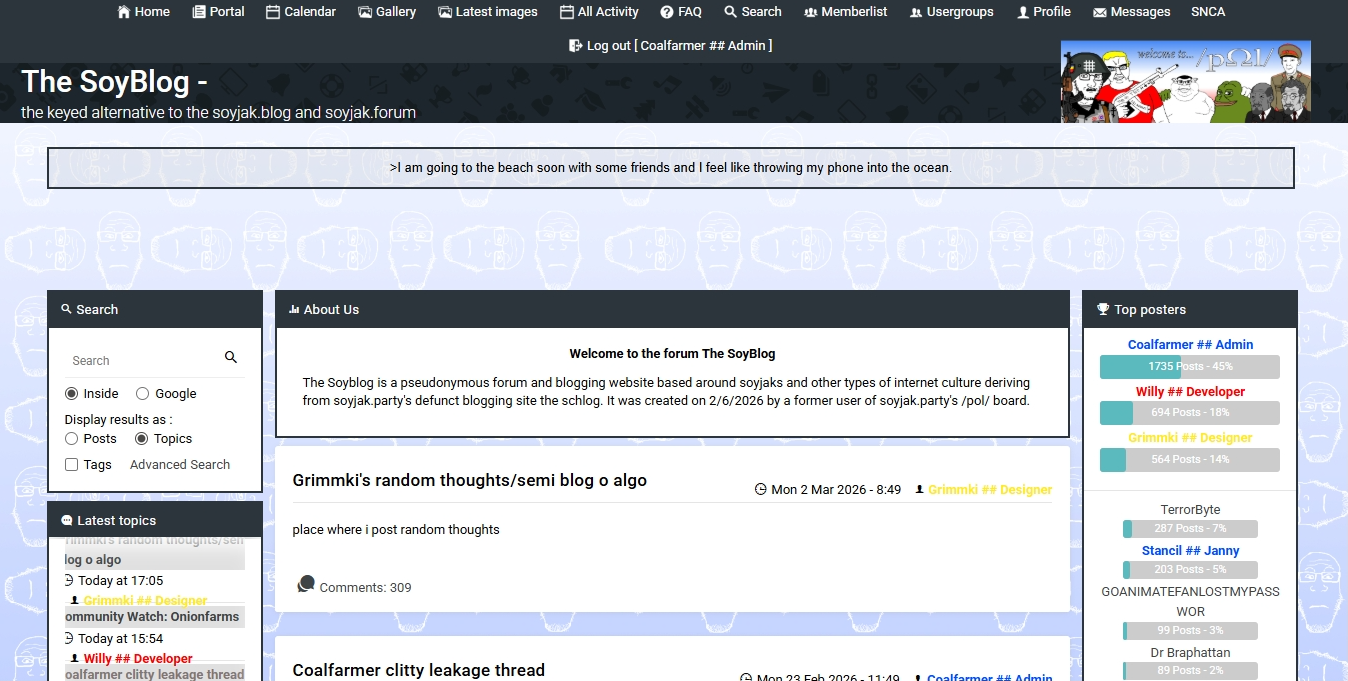The image size is (1348, 681).
Task: Open Grimmki's random thoughts topic title
Action: coord(469,481)
